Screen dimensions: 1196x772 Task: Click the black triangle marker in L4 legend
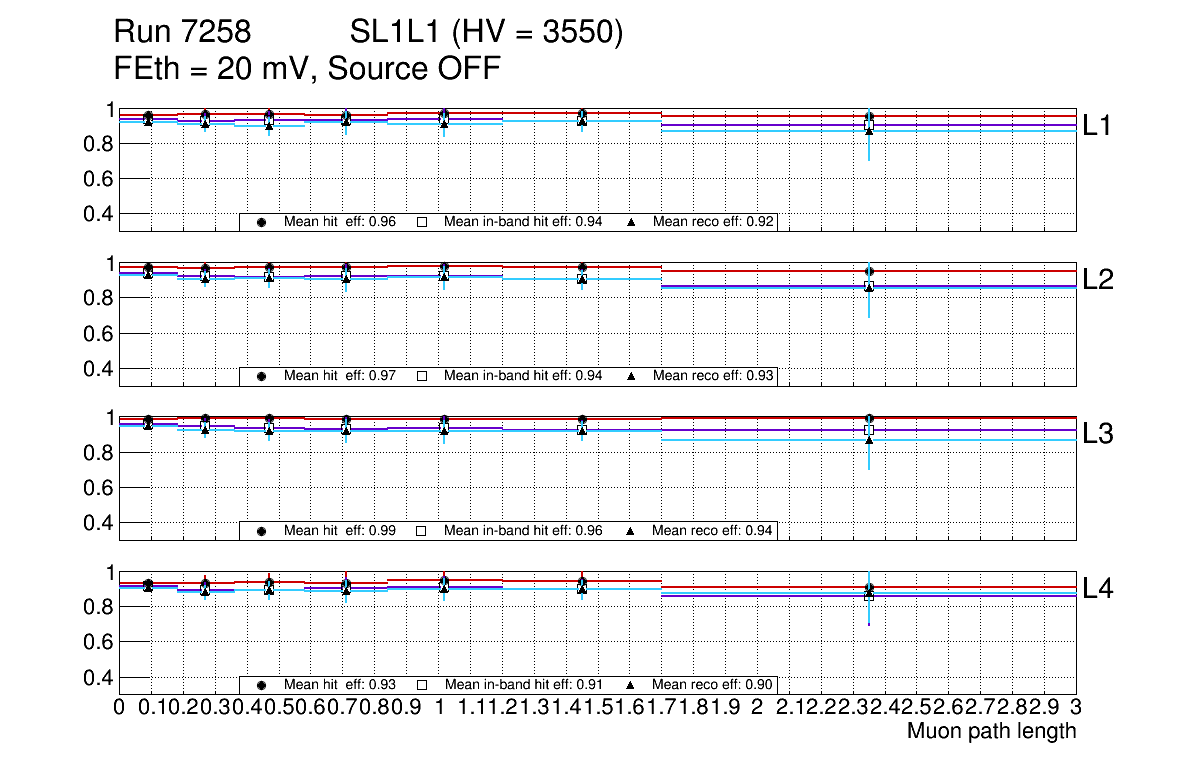coord(631,685)
